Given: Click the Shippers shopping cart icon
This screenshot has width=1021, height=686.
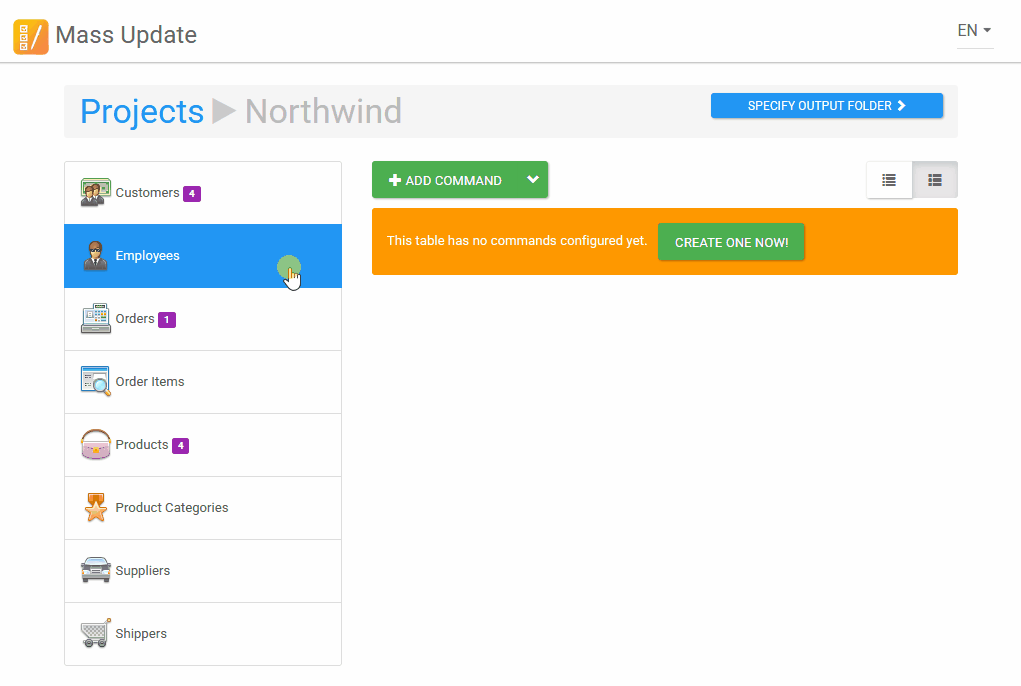Looking at the screenshot, I should (x=95, y=634).
